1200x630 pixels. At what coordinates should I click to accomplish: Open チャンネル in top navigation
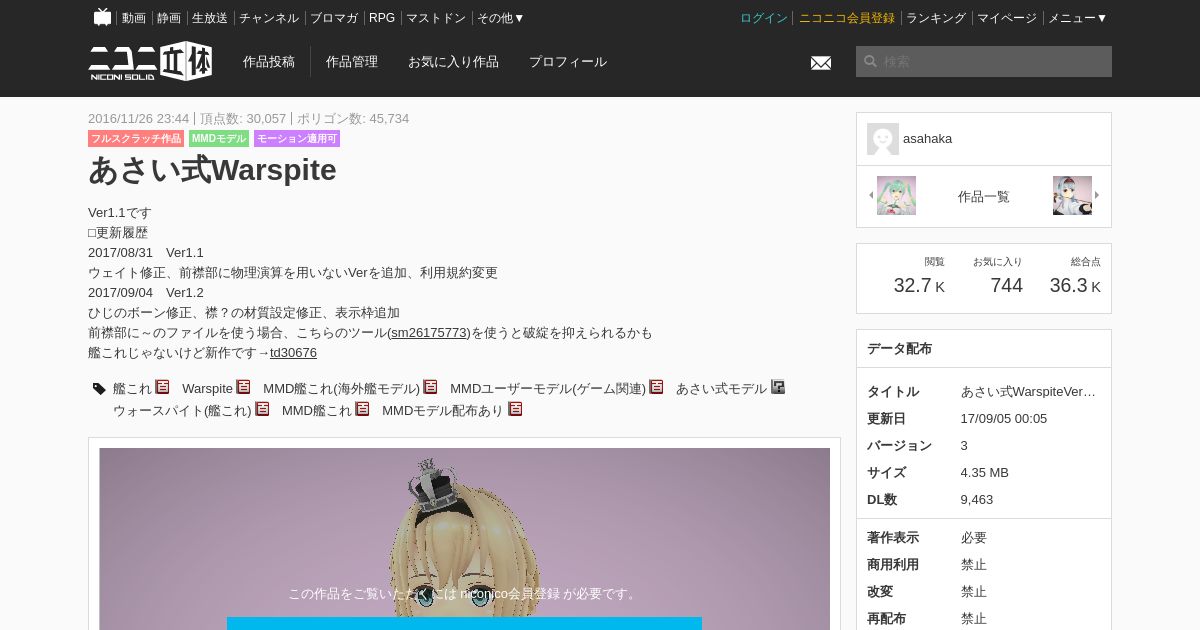coord(269,18)
